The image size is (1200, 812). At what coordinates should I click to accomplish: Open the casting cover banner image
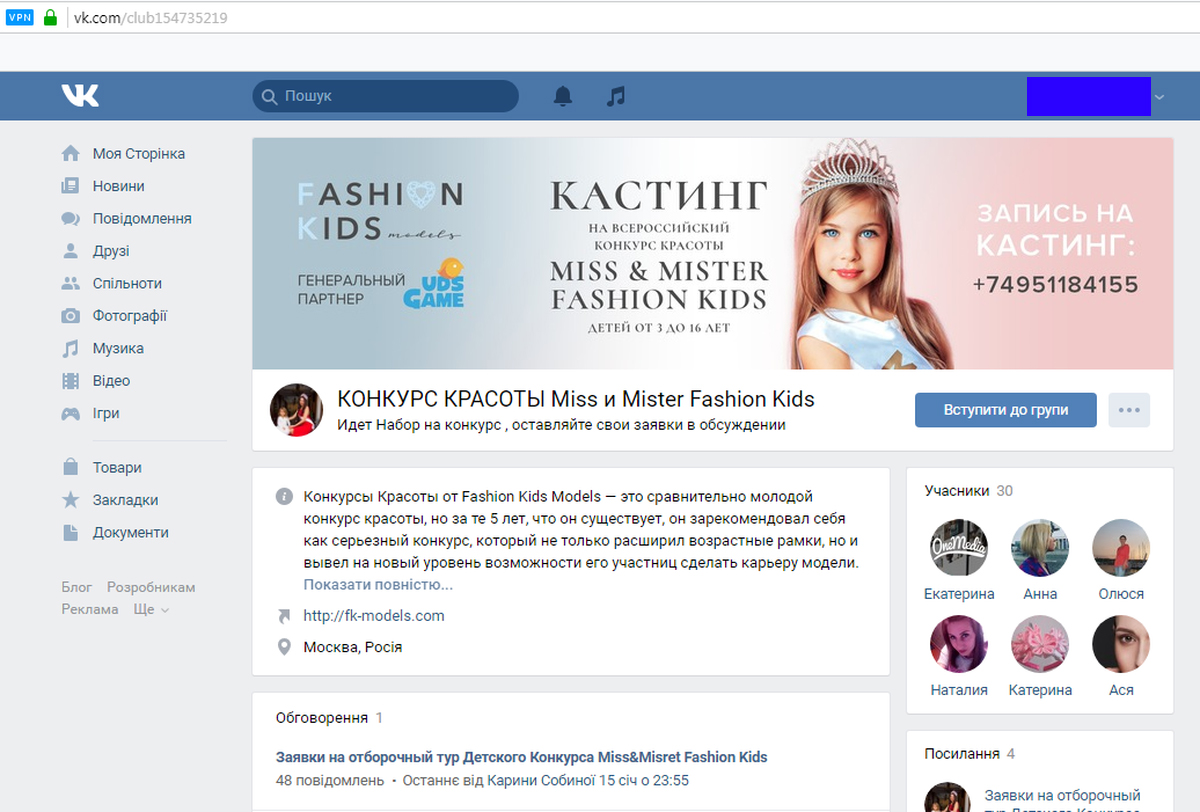713,254
